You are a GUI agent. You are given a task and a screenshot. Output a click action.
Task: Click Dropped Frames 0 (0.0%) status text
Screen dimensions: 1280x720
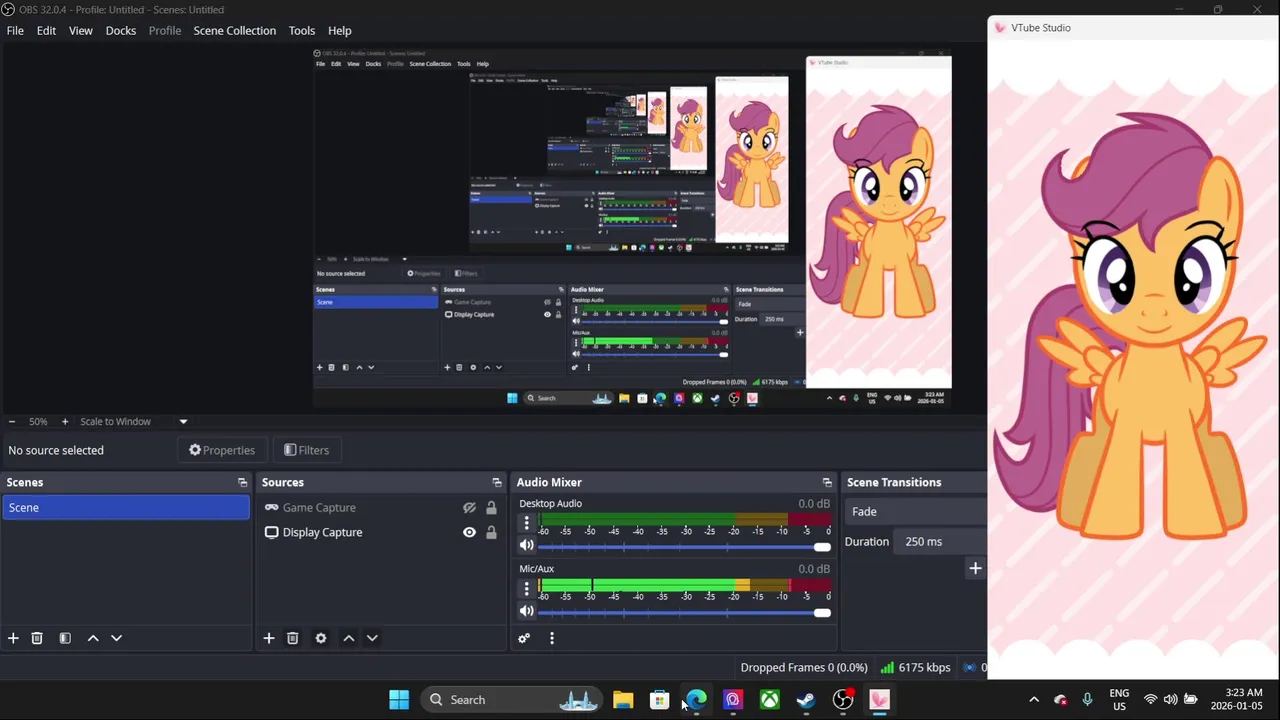pos(804,668)
